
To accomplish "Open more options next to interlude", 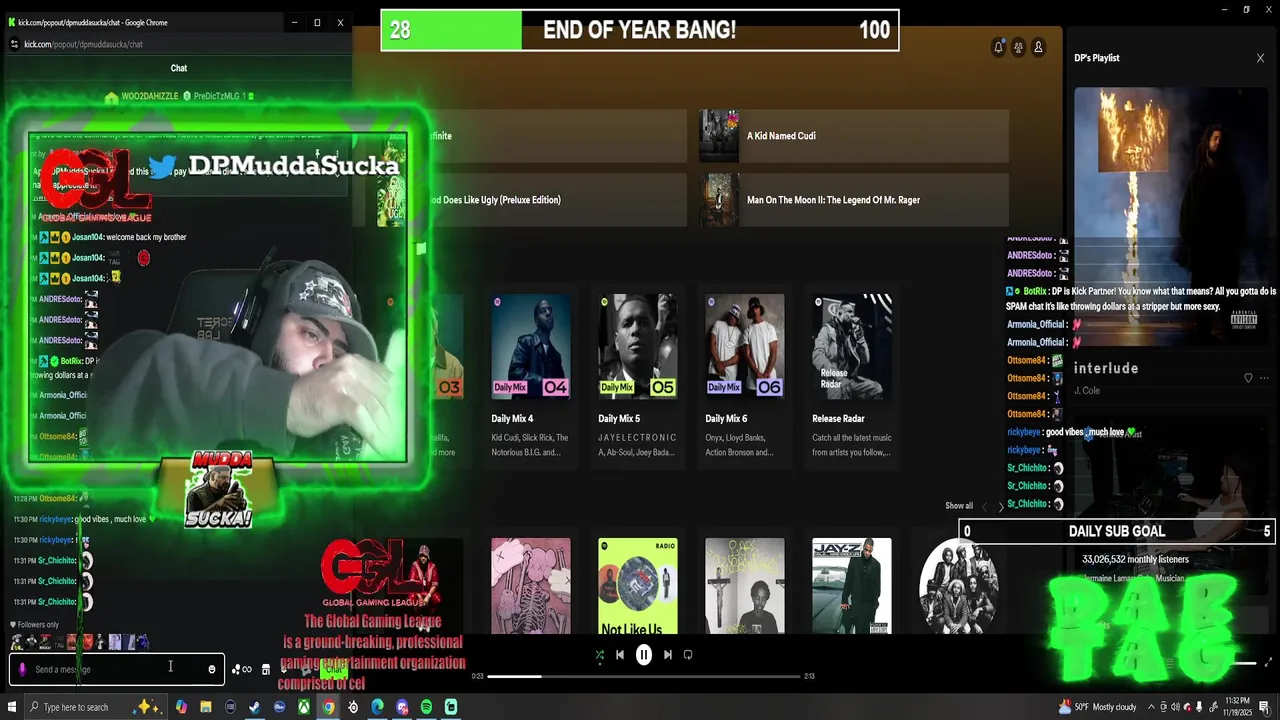I will [x=1264, y=378].
